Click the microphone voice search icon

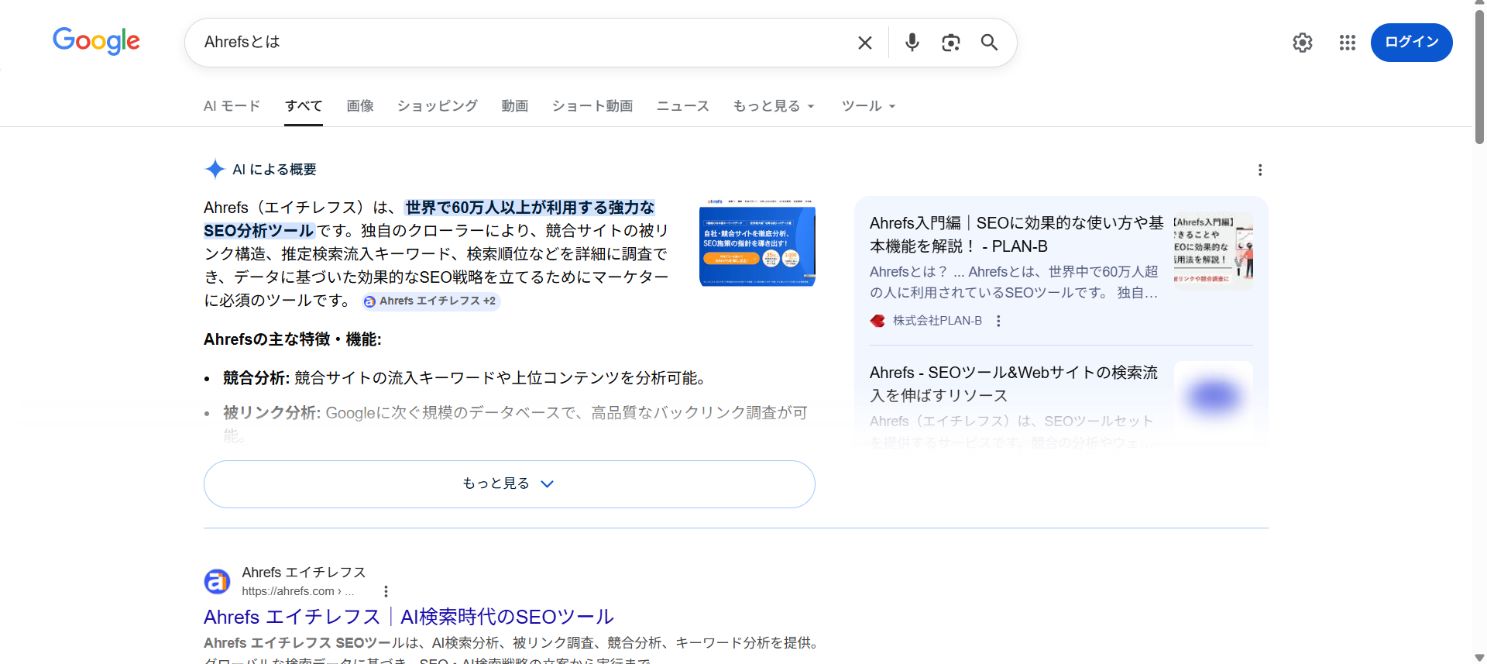click(x=911, y=42)
